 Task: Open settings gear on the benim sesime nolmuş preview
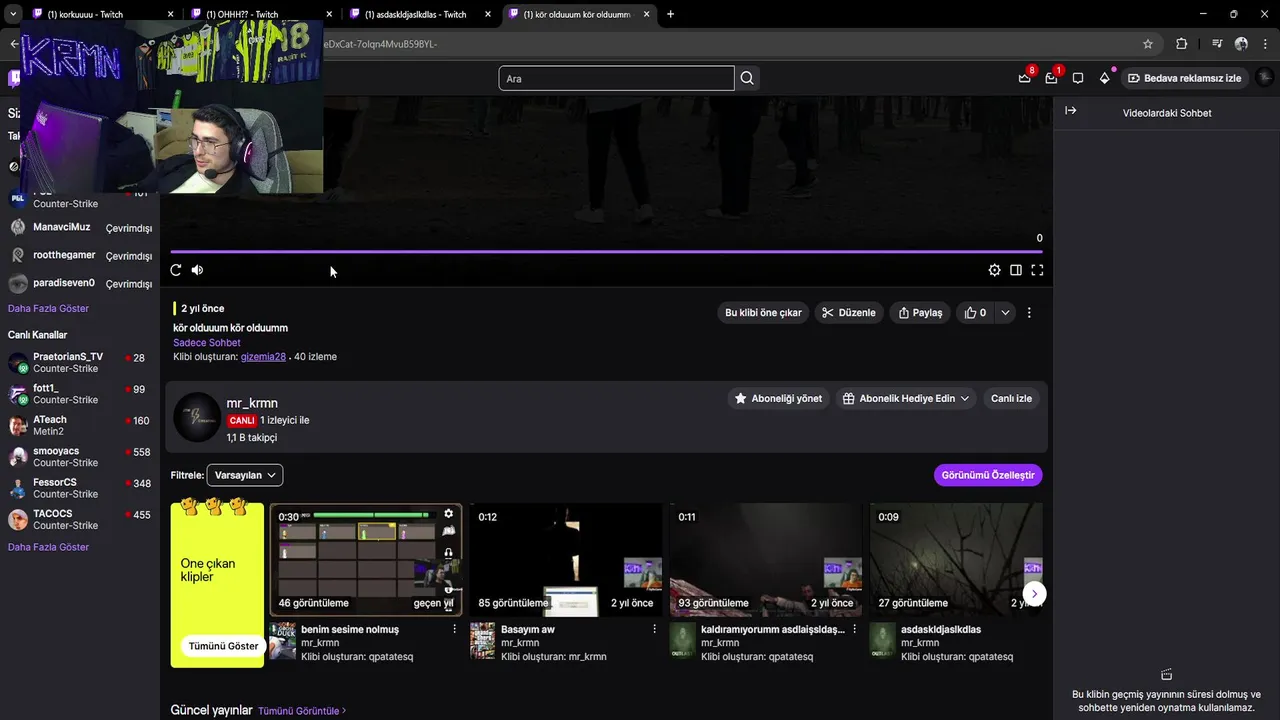click(x=448, y=514)
